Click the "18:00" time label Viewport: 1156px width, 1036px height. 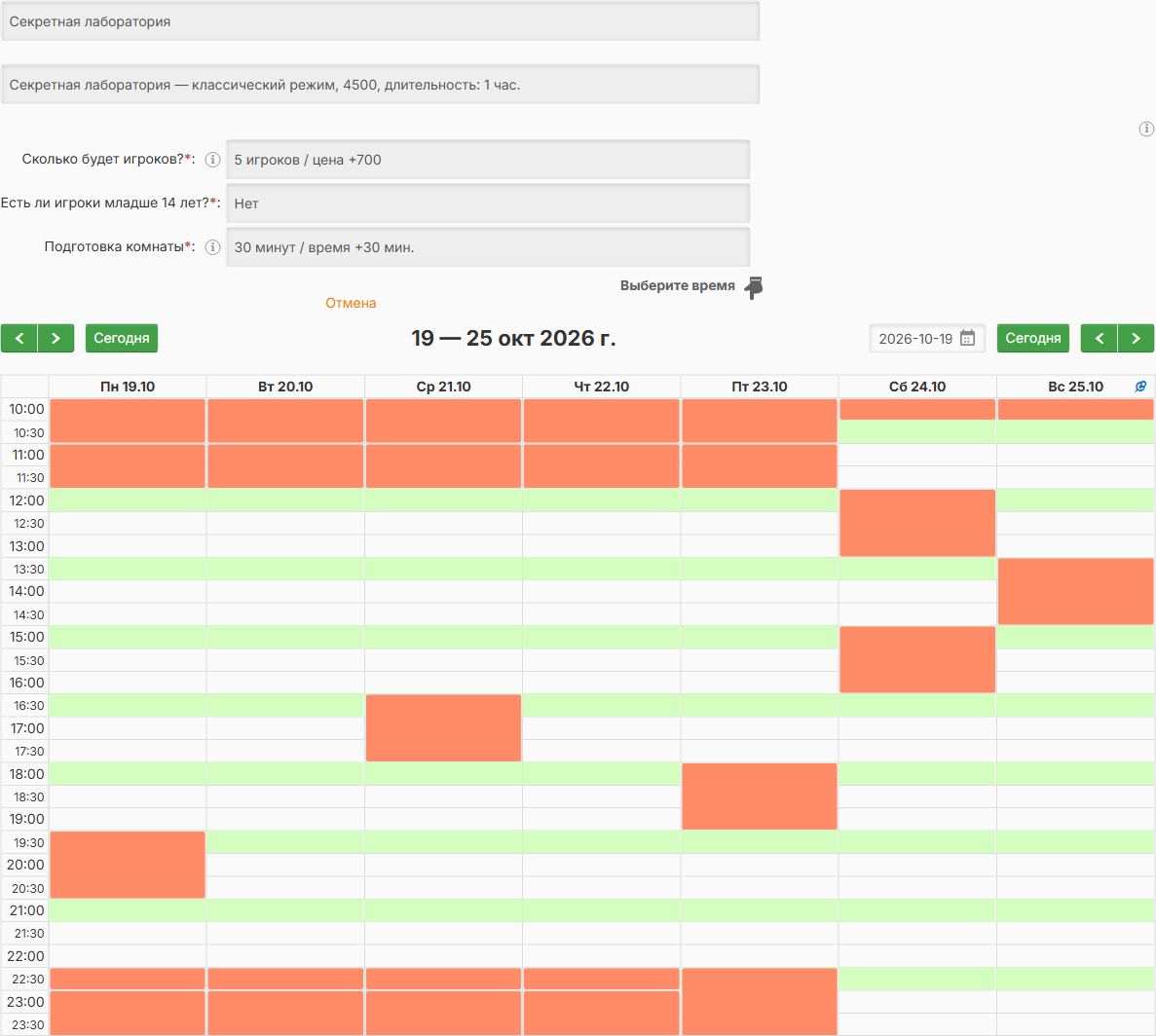26,774
